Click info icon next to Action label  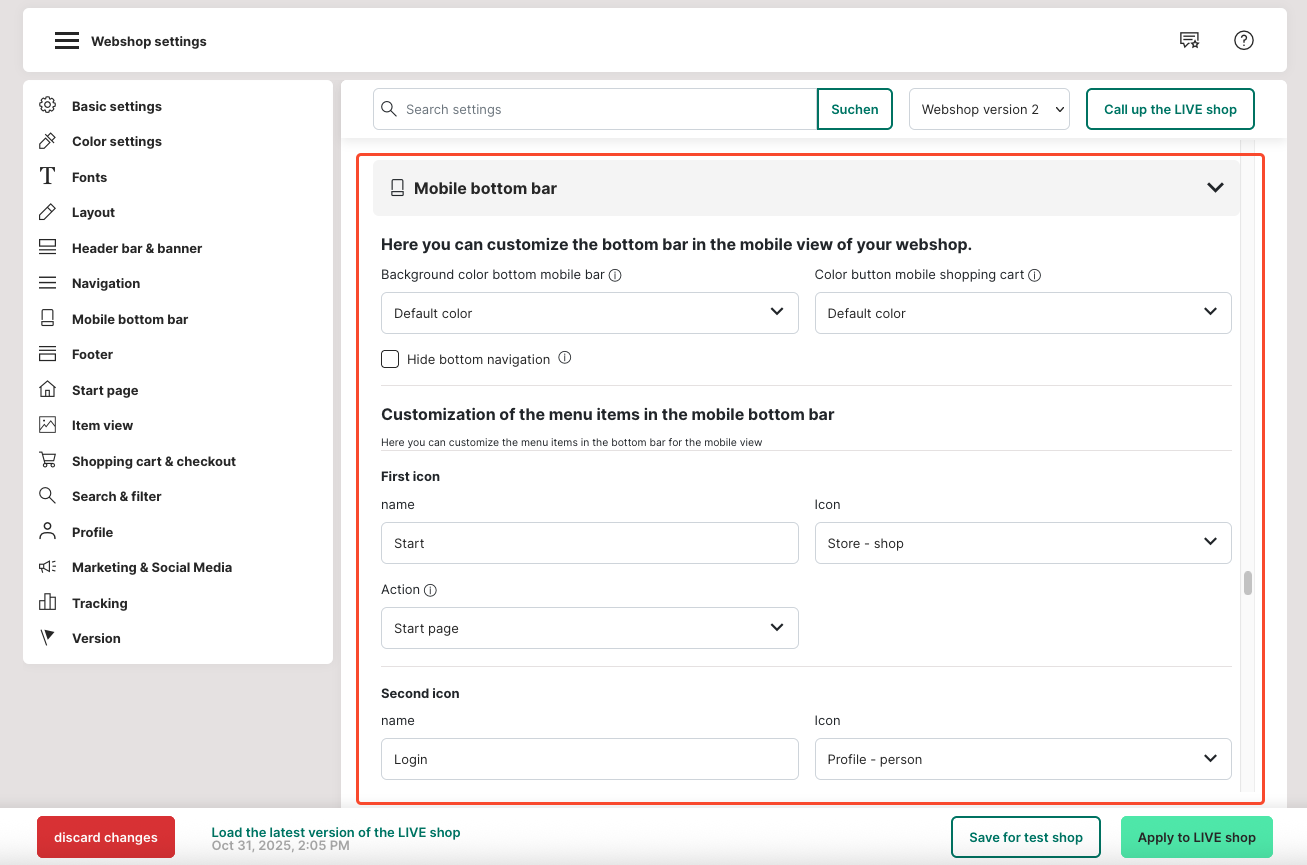(x=431, y=590)
